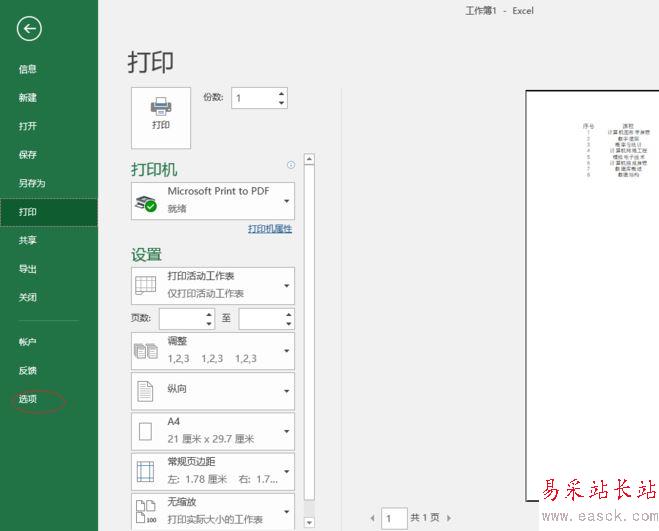This screenshot has width=659, height=531.
Task: Open the 纵向 orientation dropdown
Action: point(213,391)
